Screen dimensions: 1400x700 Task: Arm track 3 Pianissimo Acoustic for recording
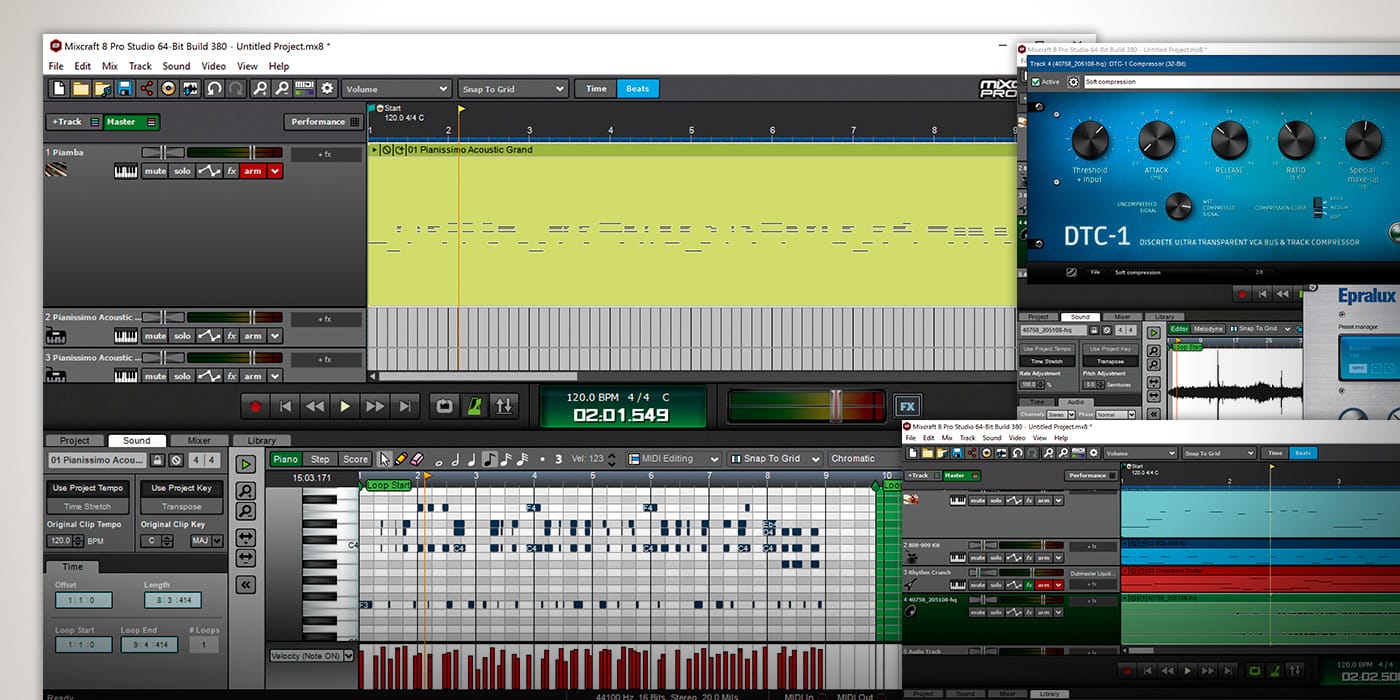[253, 376]
